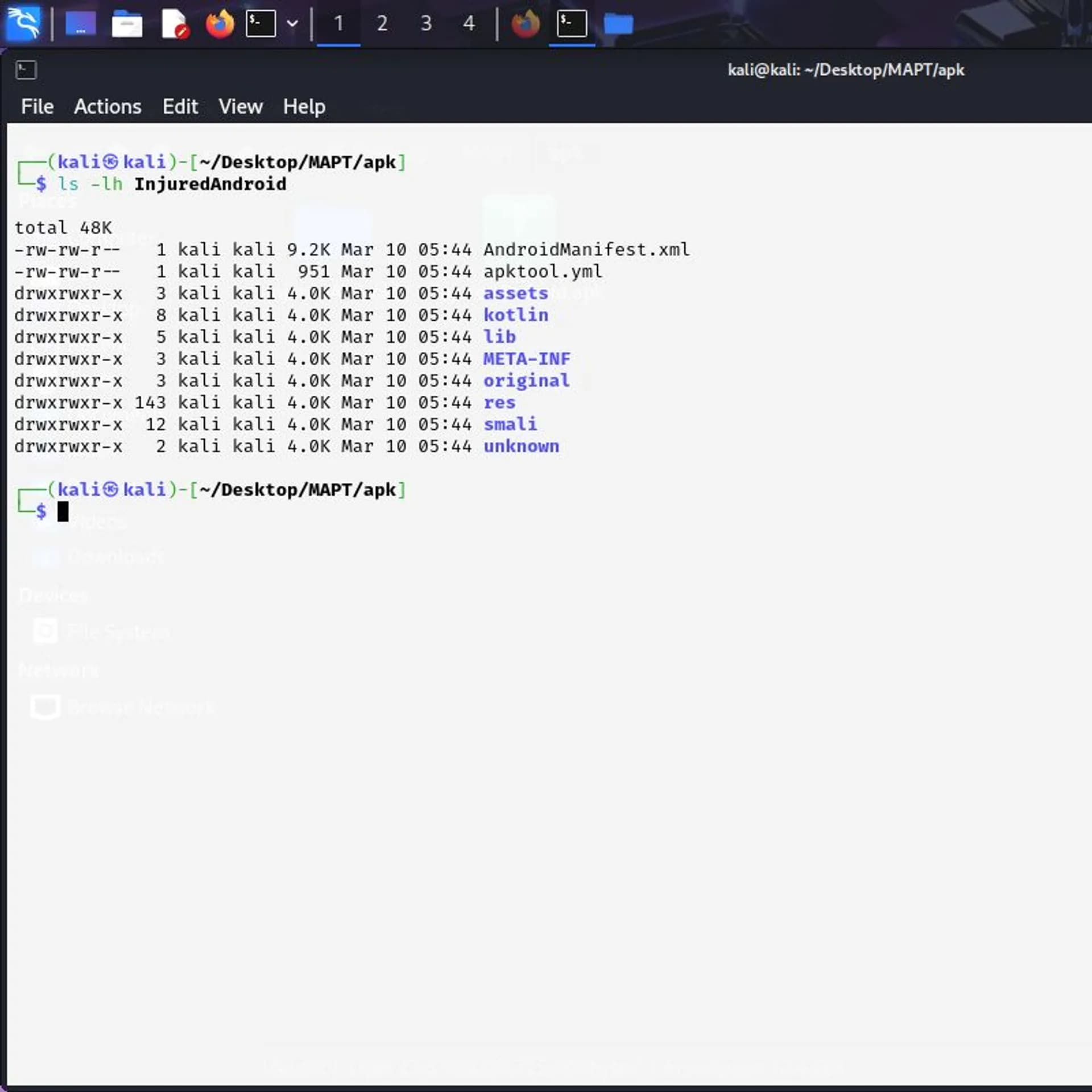Click the AndroidManifest.xml filename

click(586, 249)
